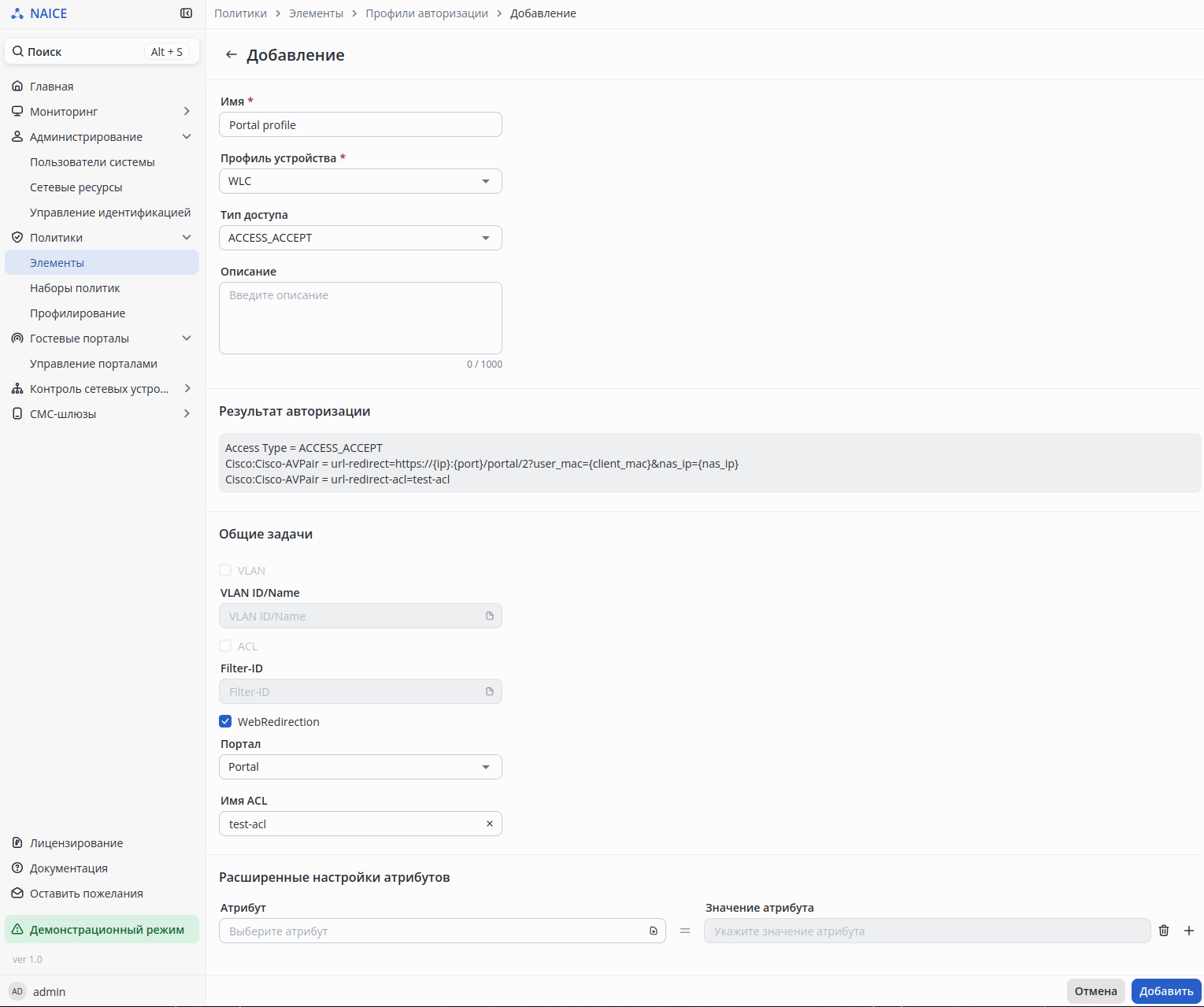Toggle the ACL checkbox
The height and width of the screenshot is (1007, 1204).
pos(225,646)
